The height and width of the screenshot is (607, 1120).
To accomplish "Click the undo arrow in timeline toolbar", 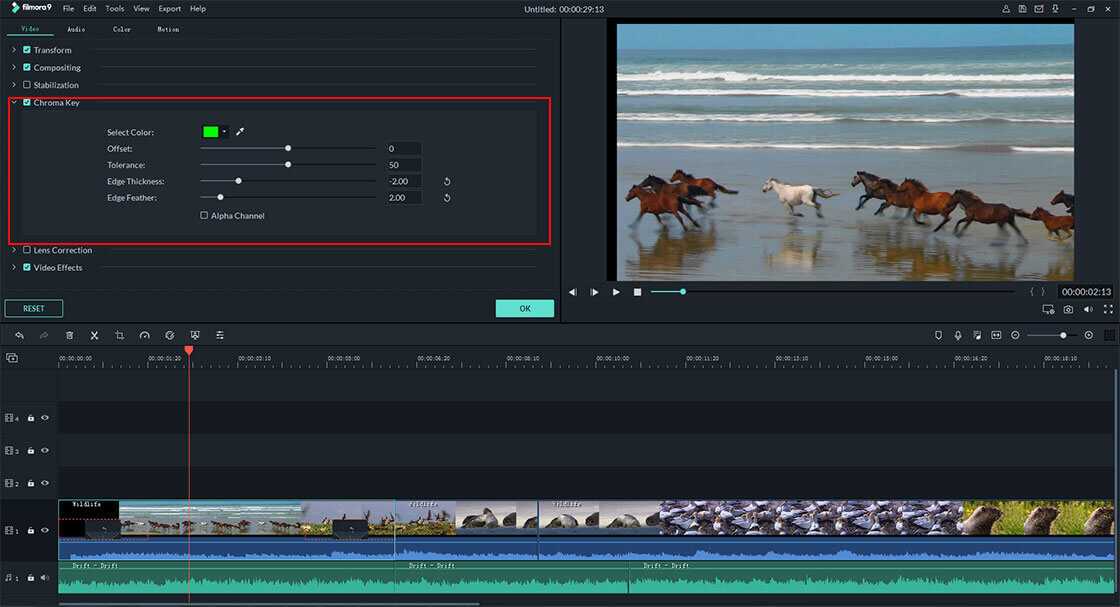I will [19, 335].
